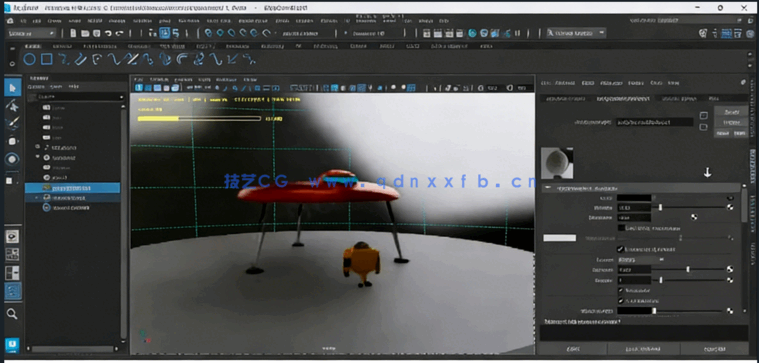Click the lower connection icon beside the name field
The height and width of the screenshot is (363, 759).
[704, 127]
